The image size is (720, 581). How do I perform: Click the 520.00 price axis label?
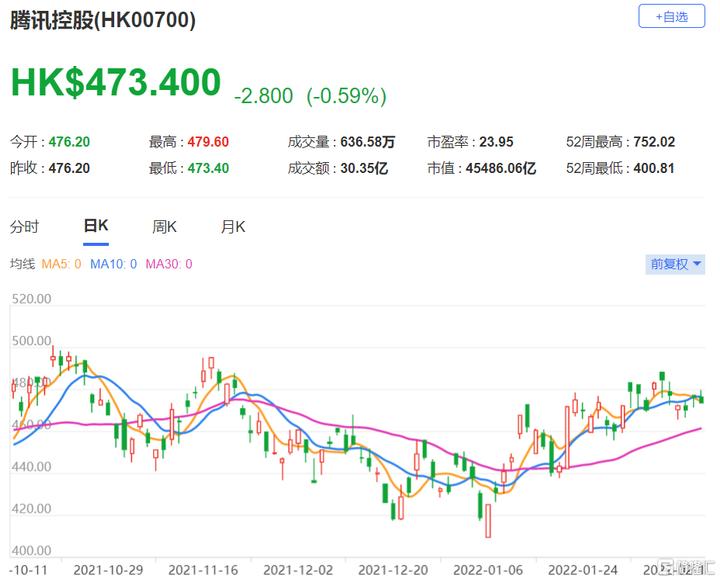coord(32,299)
